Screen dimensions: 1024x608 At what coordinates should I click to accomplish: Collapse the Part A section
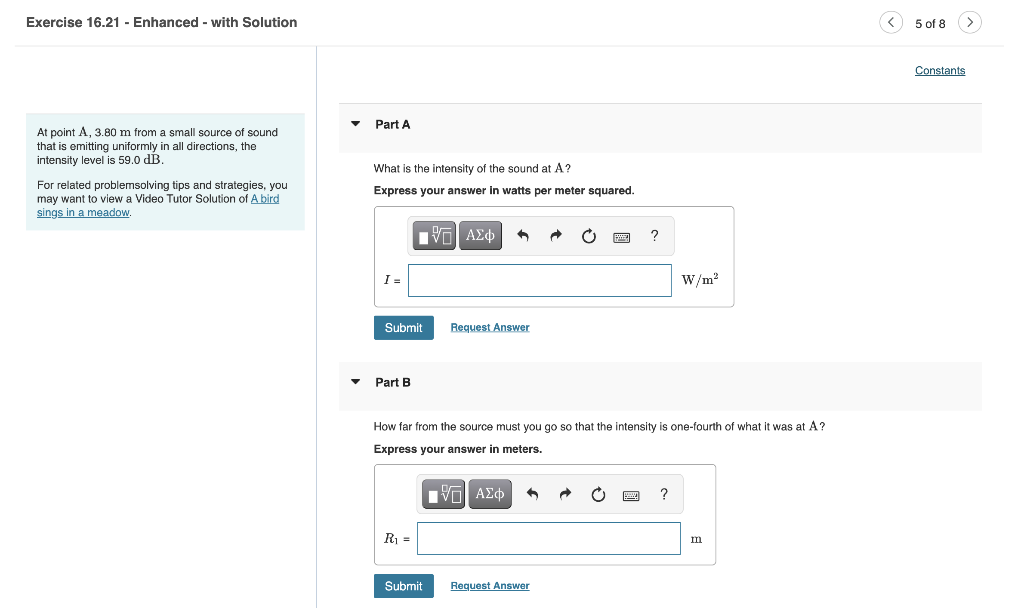tap(356, 123)
